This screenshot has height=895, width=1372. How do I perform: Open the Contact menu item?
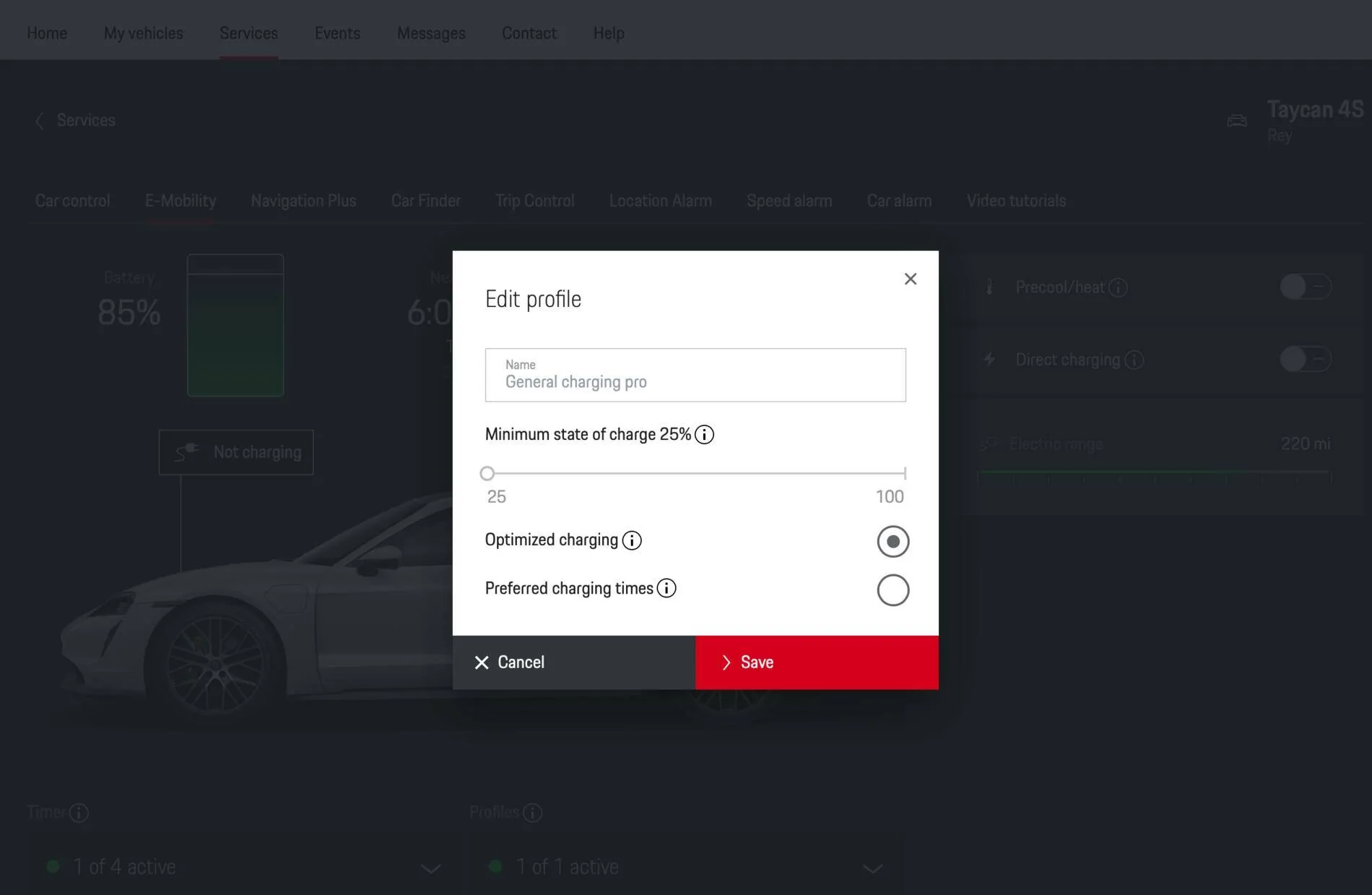point(529,33)
